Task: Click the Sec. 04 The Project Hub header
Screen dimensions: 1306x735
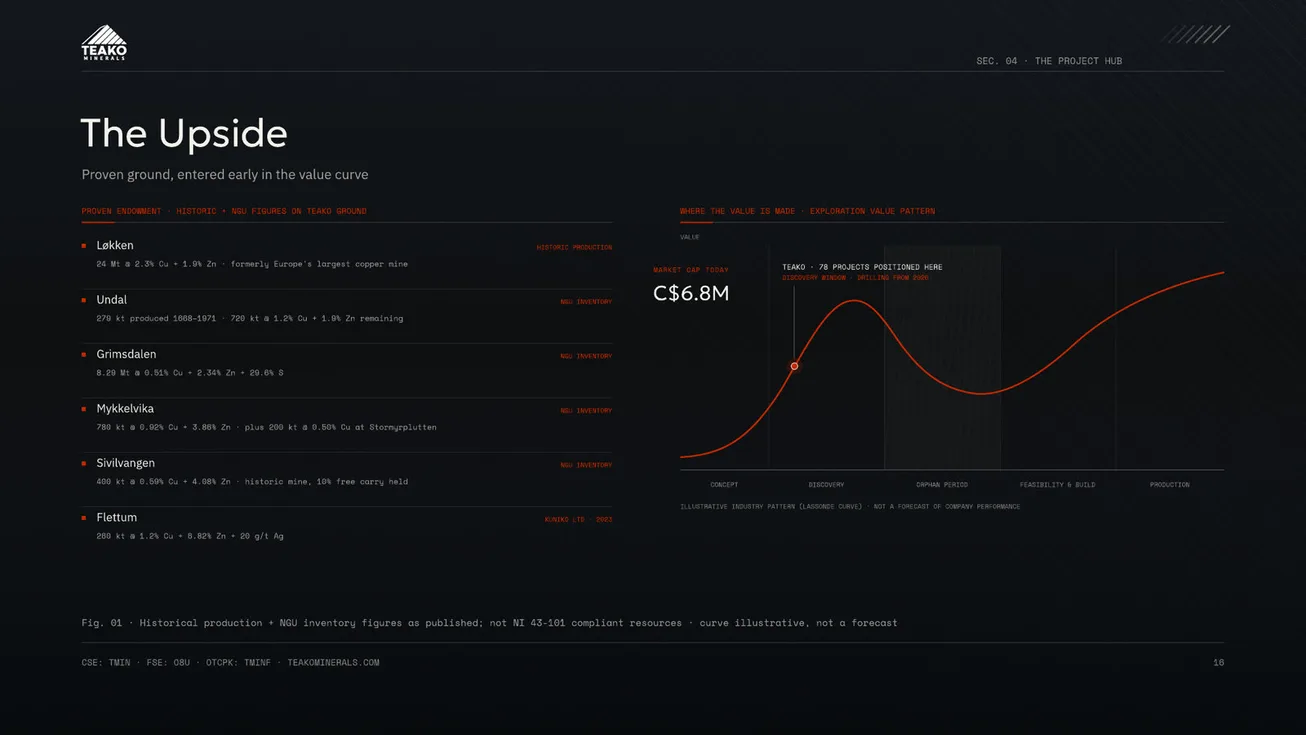Action: click(x=1049, y=61)
